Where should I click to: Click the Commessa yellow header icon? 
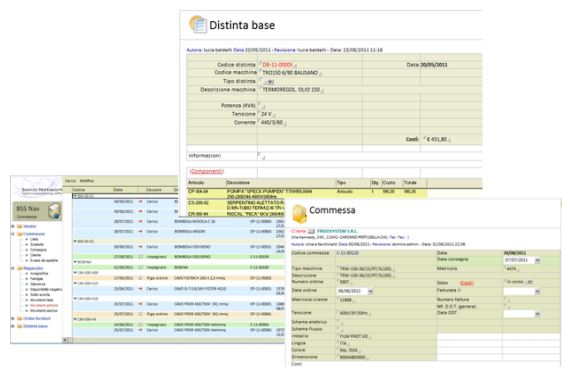click(299, 213)
